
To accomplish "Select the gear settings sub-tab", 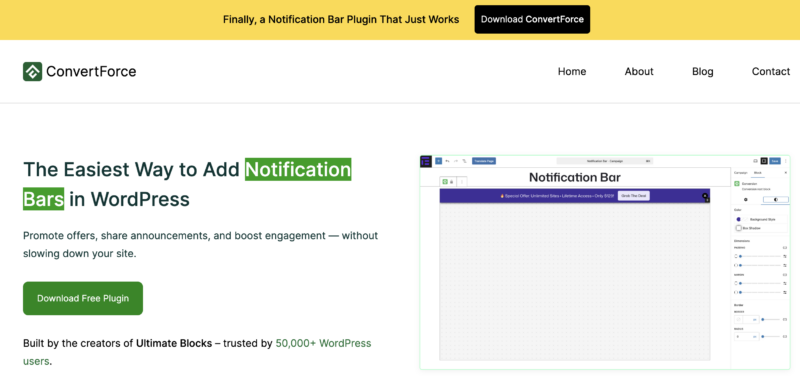I will click(745, 200).
